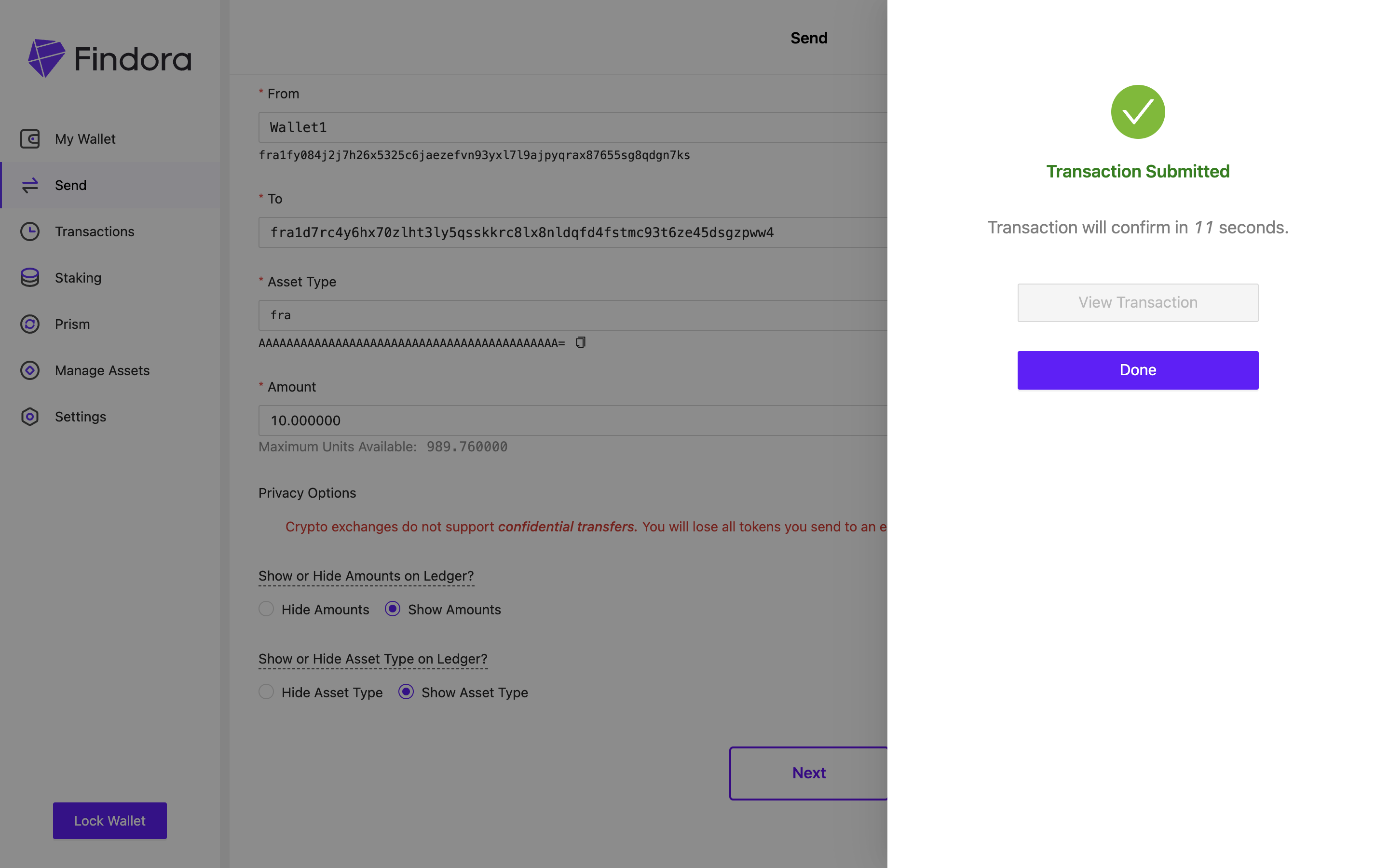Click the Done button

[x=1138, y=370]
